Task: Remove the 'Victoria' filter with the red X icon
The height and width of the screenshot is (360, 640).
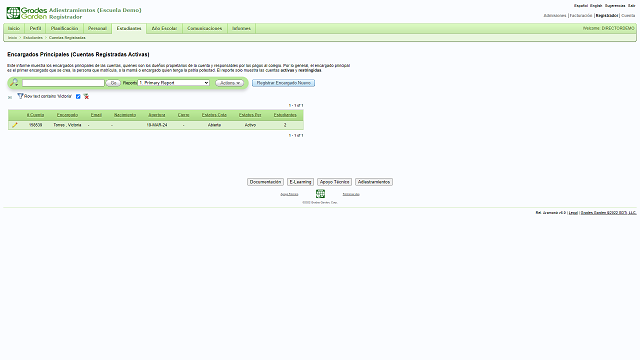Action: coord(86,96)
